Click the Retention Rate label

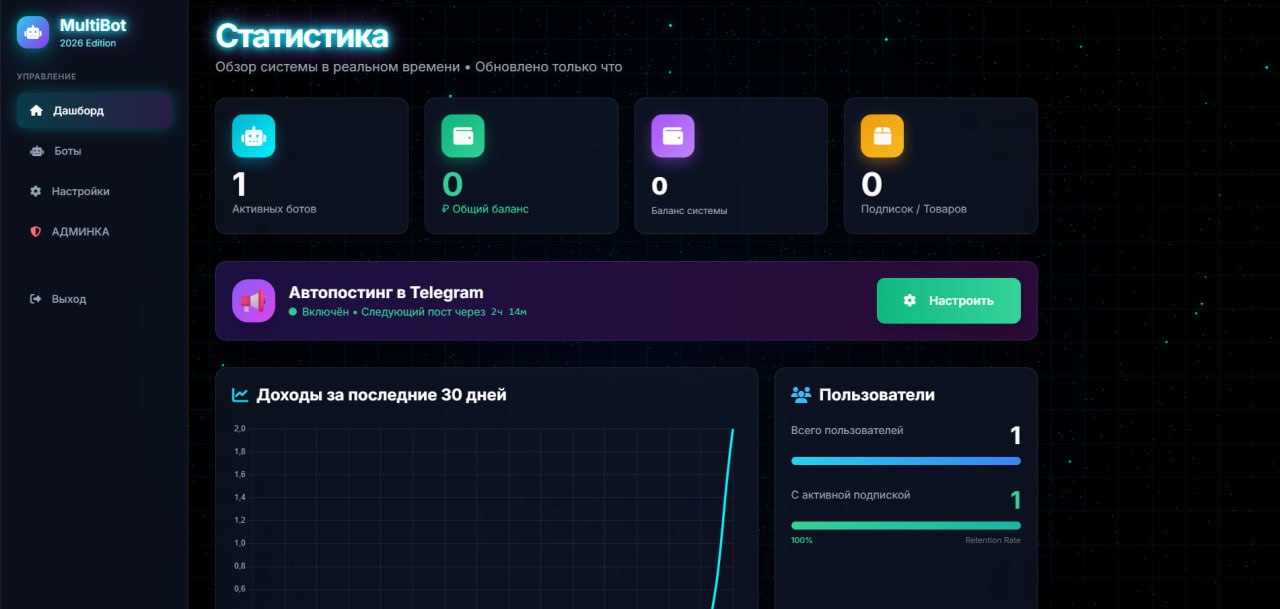993,541
